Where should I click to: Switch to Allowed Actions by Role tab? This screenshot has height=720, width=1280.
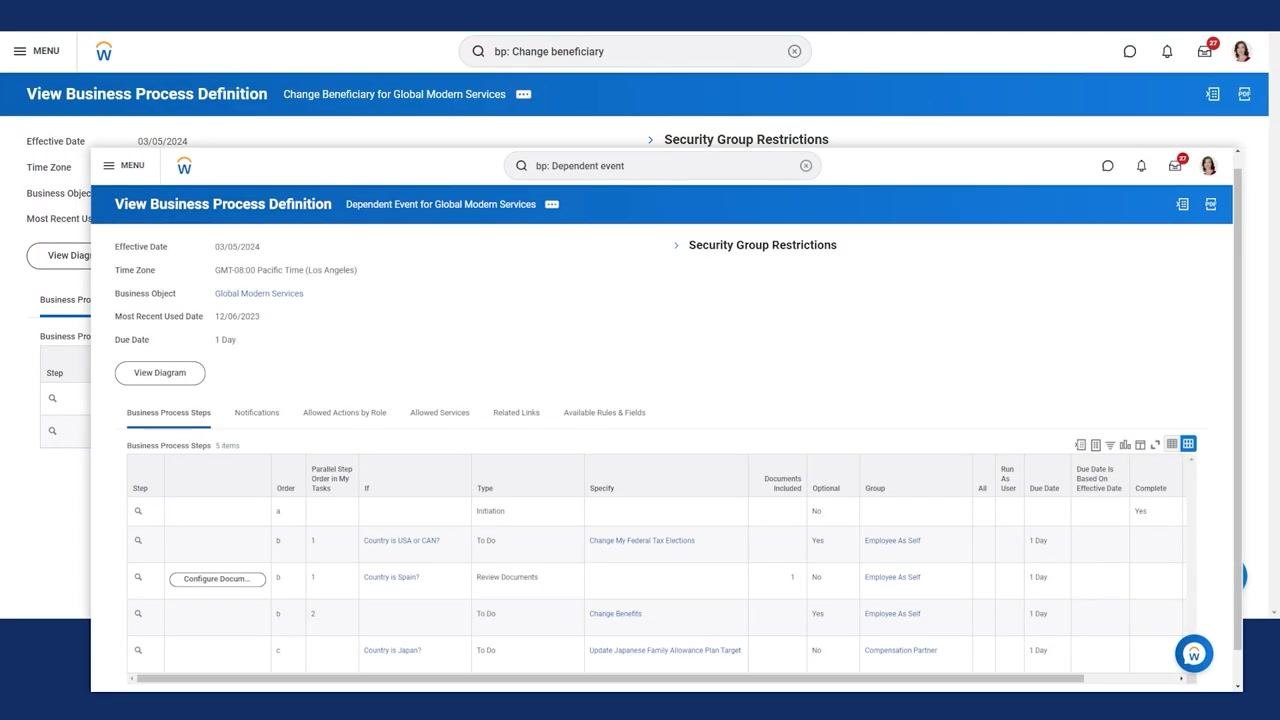click(x=345, y=413)
